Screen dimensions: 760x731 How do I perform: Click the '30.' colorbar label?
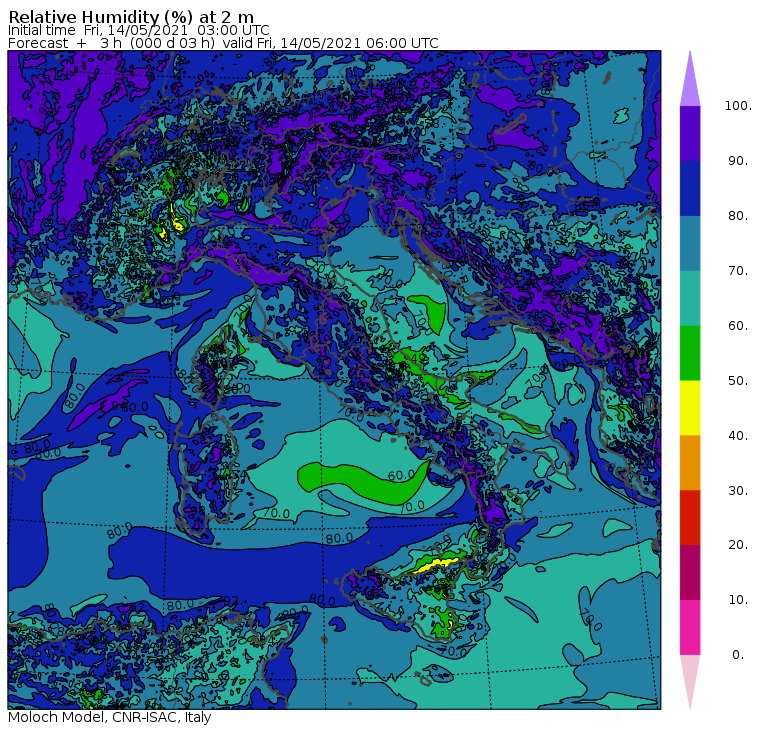(738, 491)
